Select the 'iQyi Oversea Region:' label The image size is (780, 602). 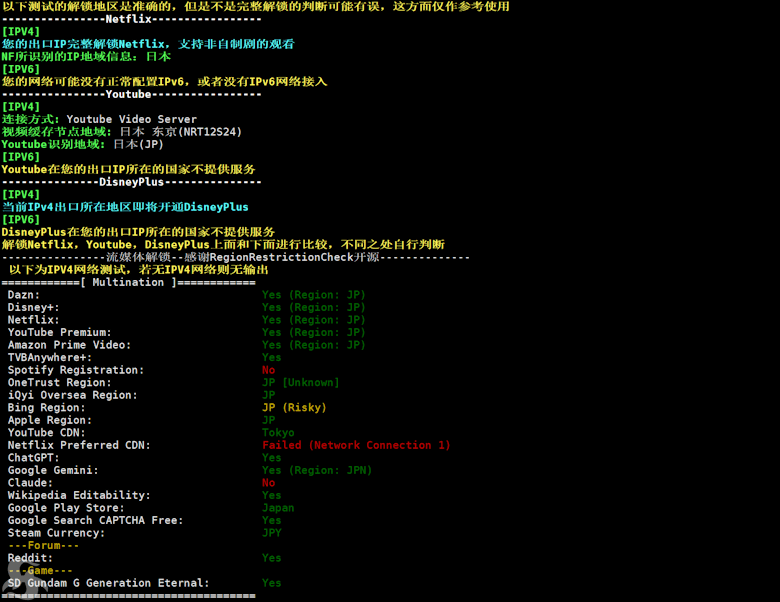72,395
